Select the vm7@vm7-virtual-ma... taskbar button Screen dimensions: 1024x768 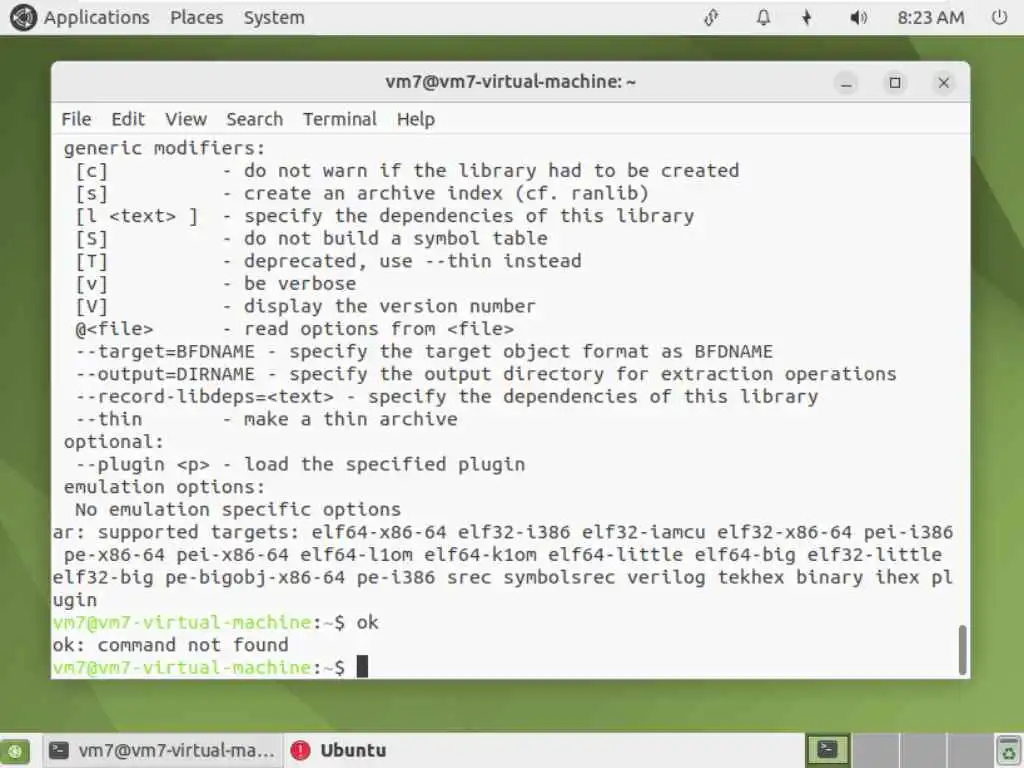163,751
